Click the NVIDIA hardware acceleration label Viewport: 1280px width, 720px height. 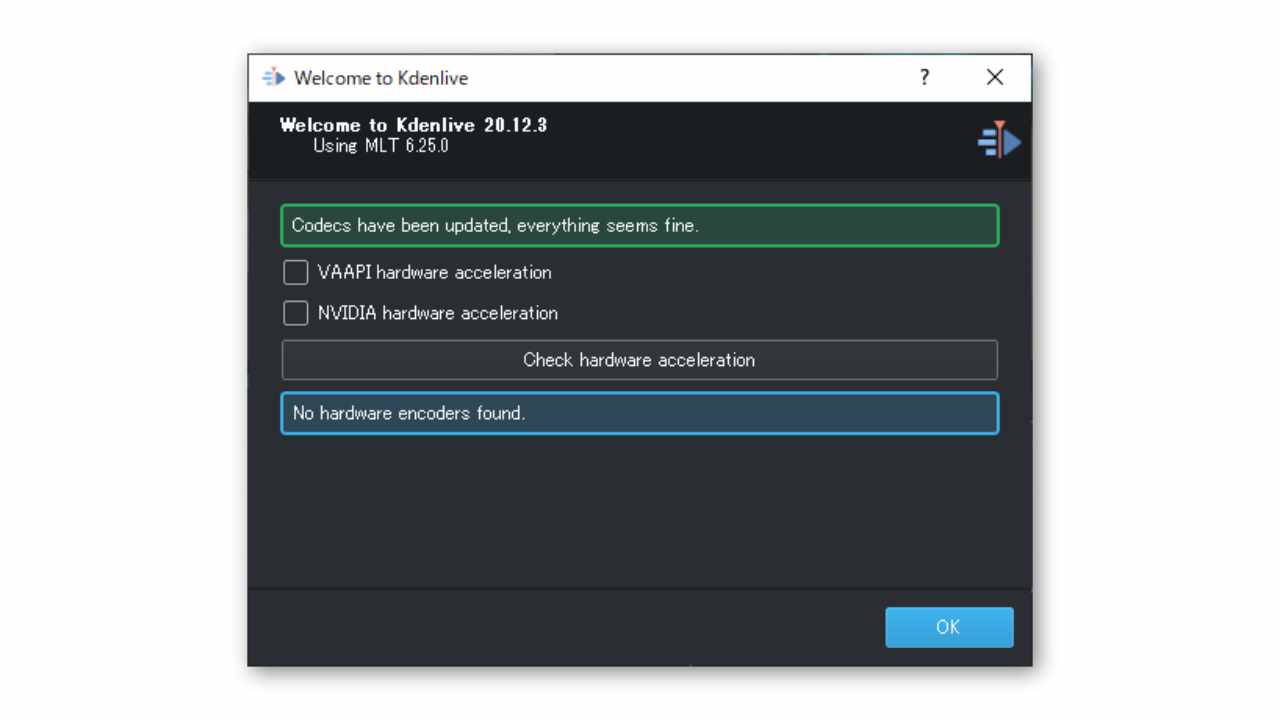point(437,313)
